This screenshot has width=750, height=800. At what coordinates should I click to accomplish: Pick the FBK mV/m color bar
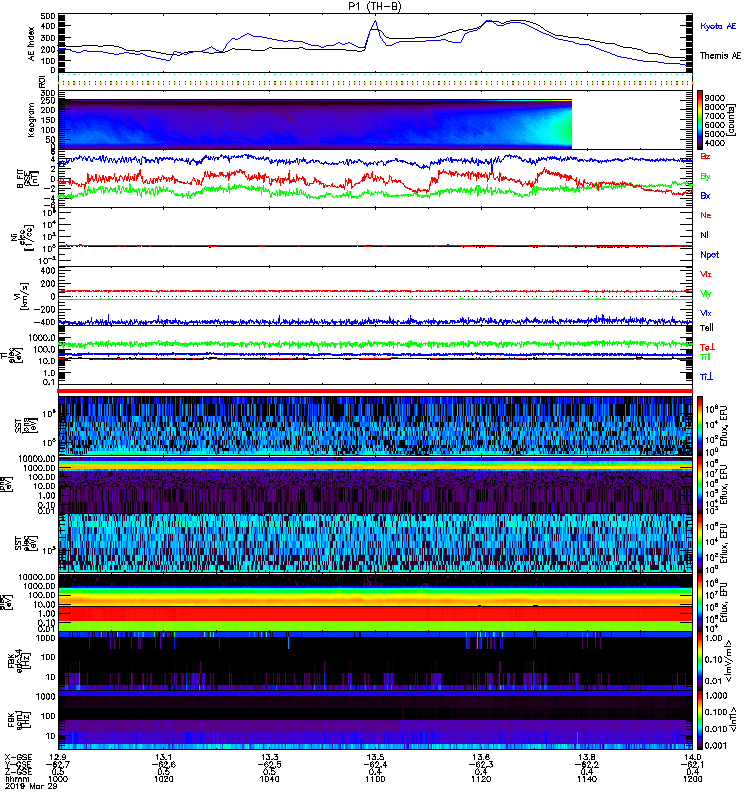click(x=700, y=661)
